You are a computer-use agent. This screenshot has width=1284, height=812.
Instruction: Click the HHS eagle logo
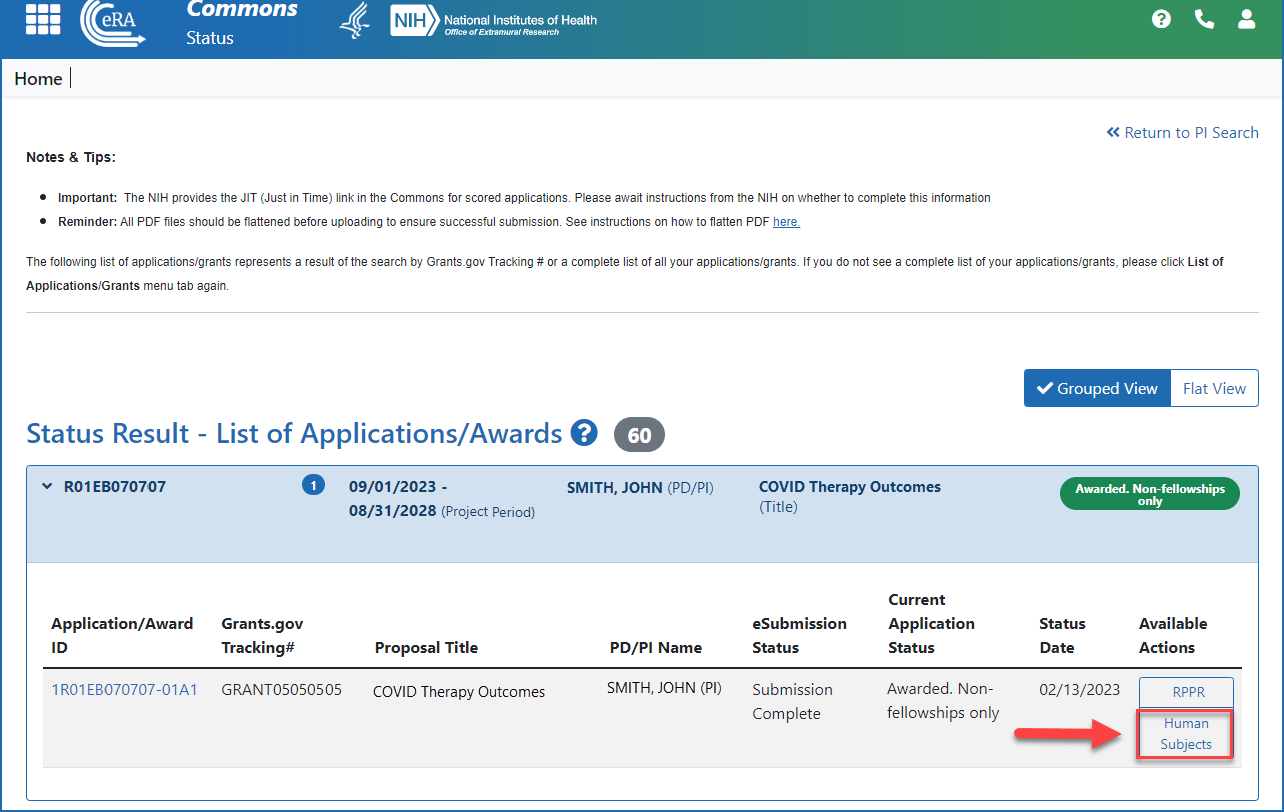coord(355,21)
